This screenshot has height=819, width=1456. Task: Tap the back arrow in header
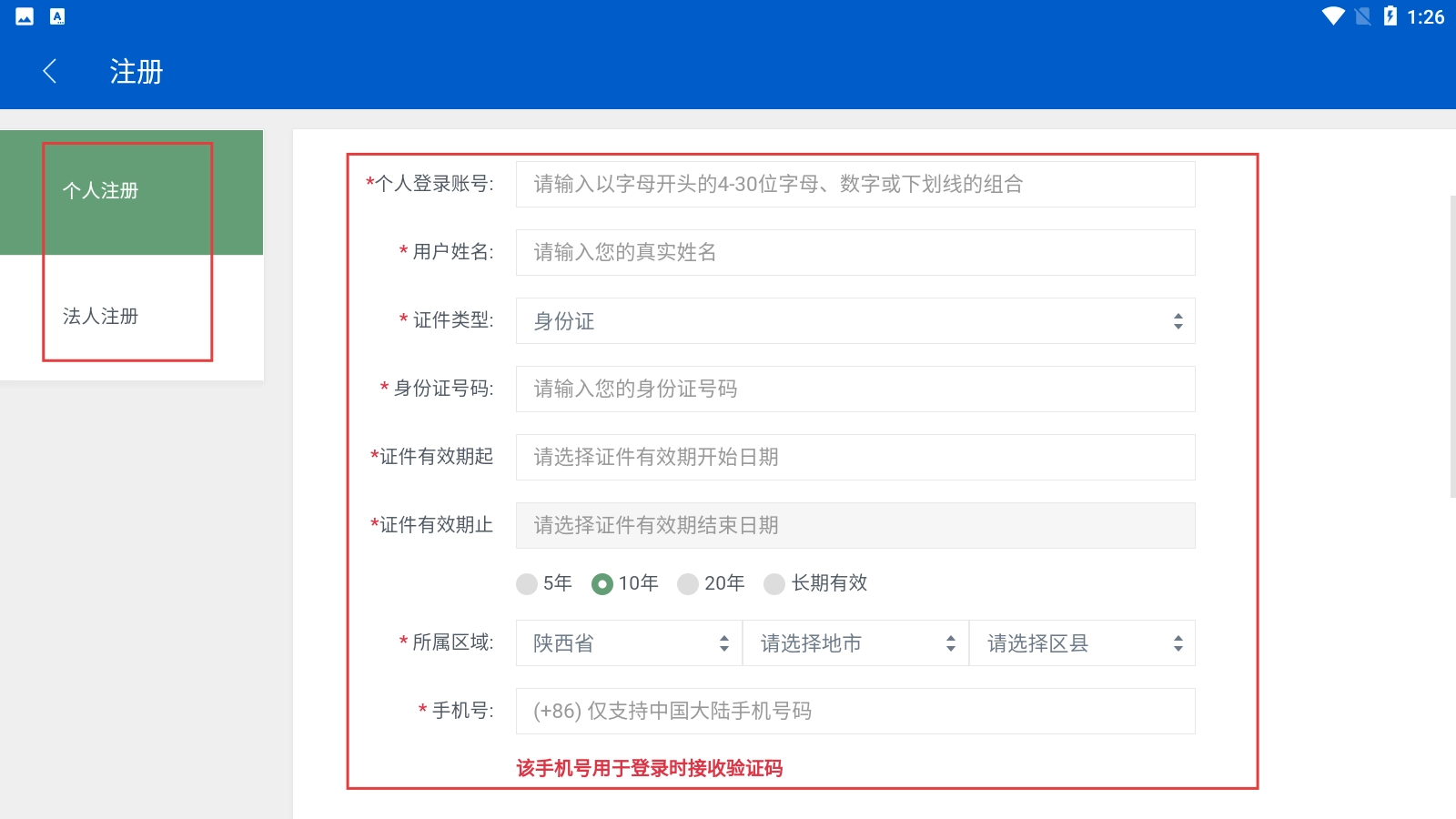(x=50, y=71)
